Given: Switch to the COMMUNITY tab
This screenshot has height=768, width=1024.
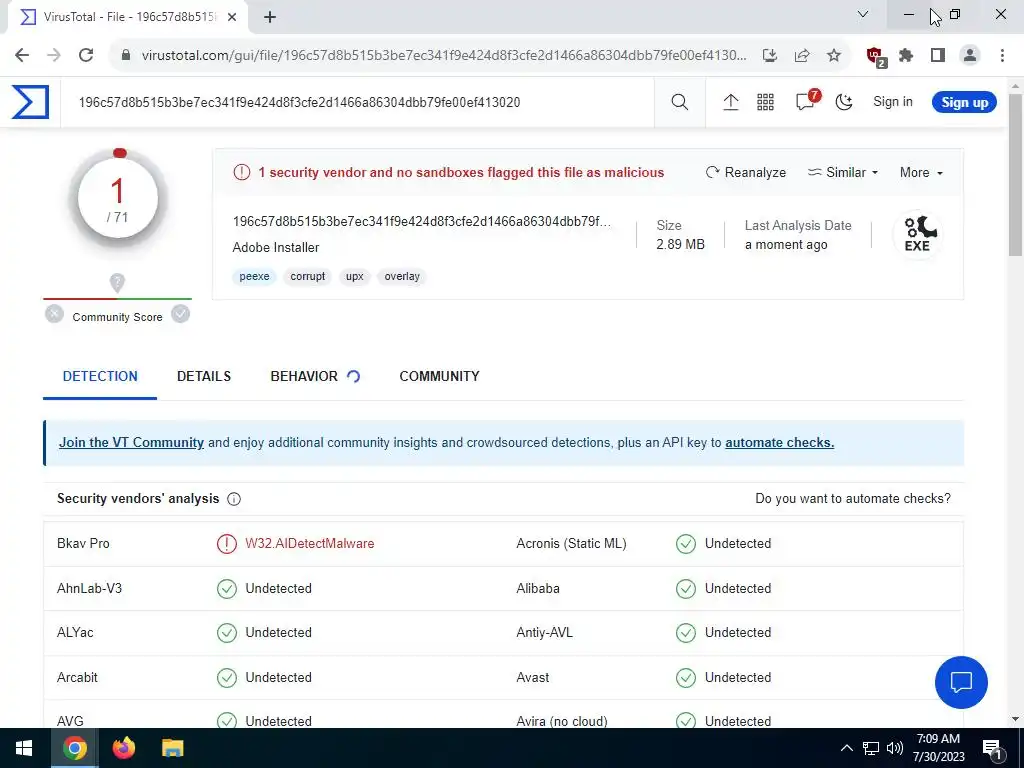Looking at the screenshot, I should pos(440,376).
